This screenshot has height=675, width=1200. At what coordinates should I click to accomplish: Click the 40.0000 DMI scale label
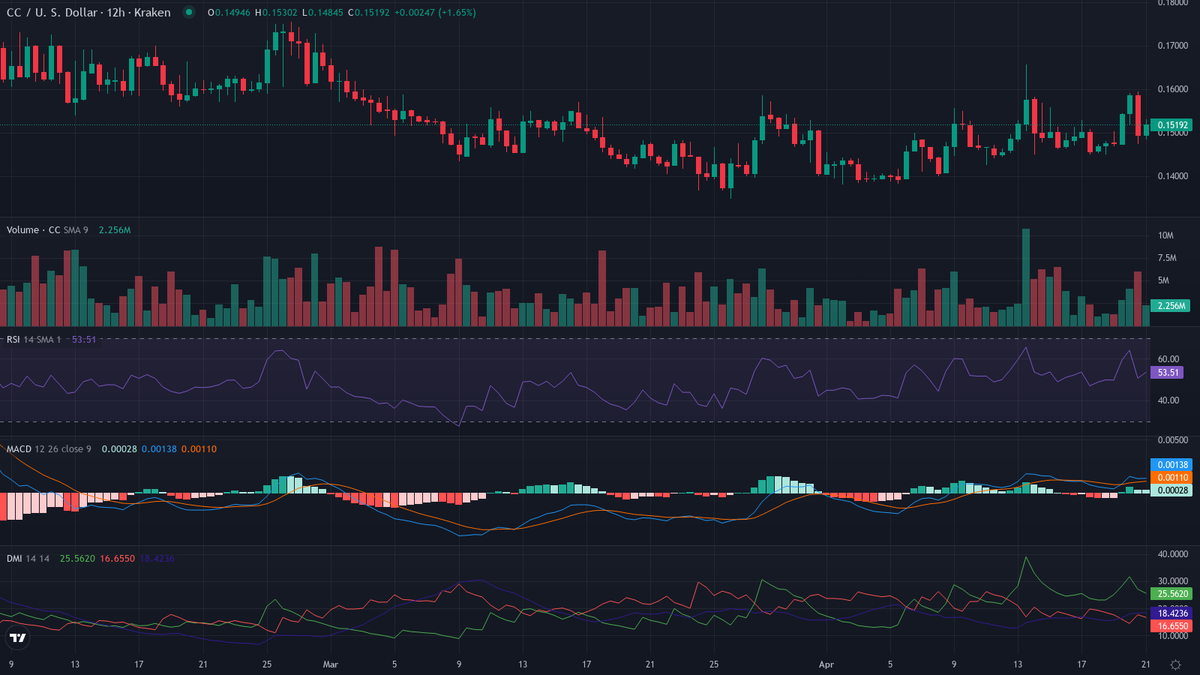point(1171,553)
